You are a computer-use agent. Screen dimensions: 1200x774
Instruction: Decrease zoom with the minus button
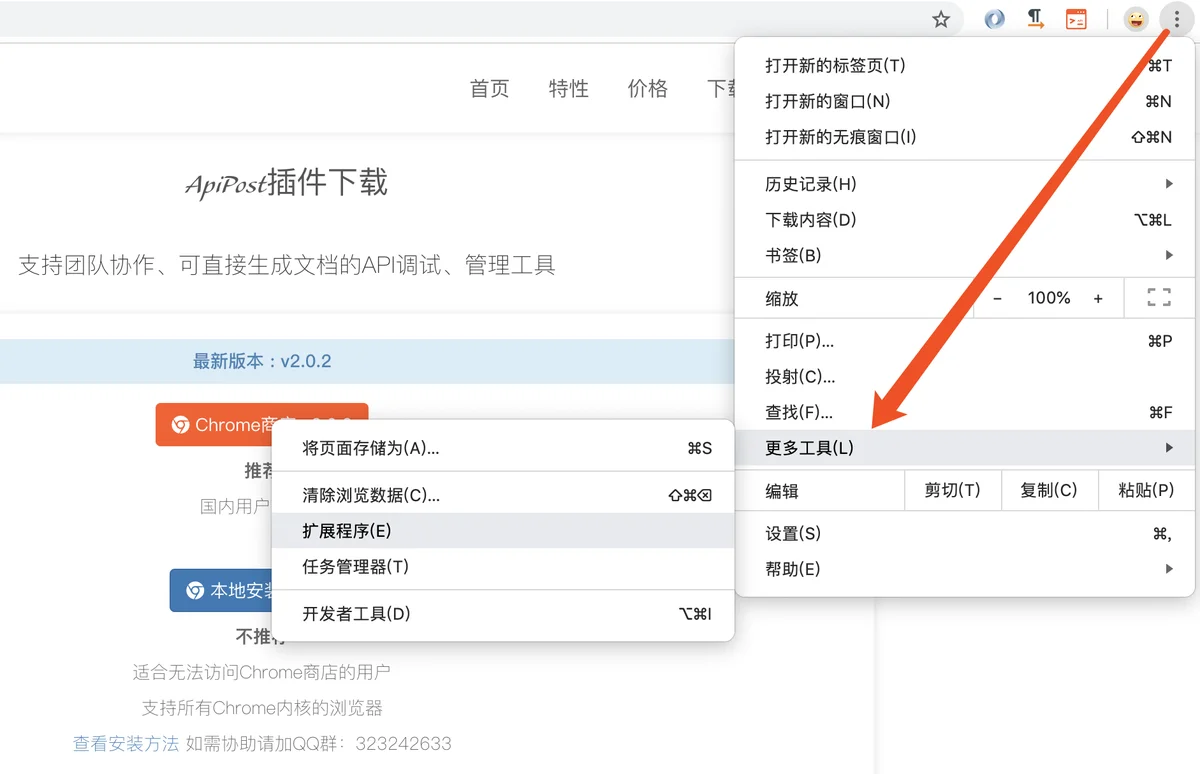[x=997, y=298]
